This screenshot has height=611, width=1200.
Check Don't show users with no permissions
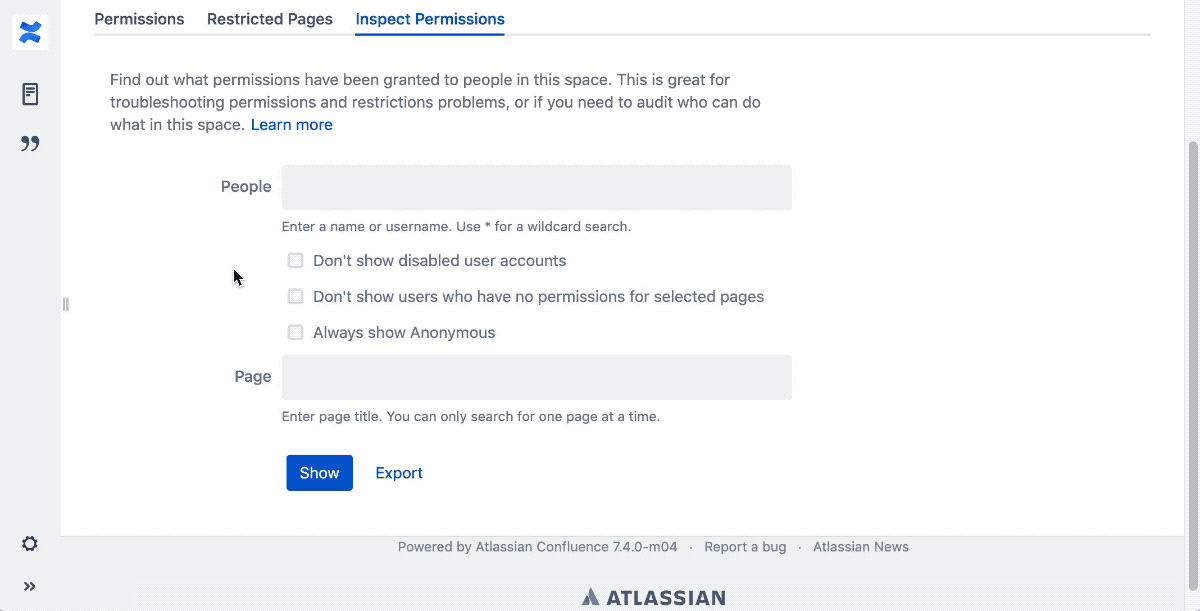296,297
